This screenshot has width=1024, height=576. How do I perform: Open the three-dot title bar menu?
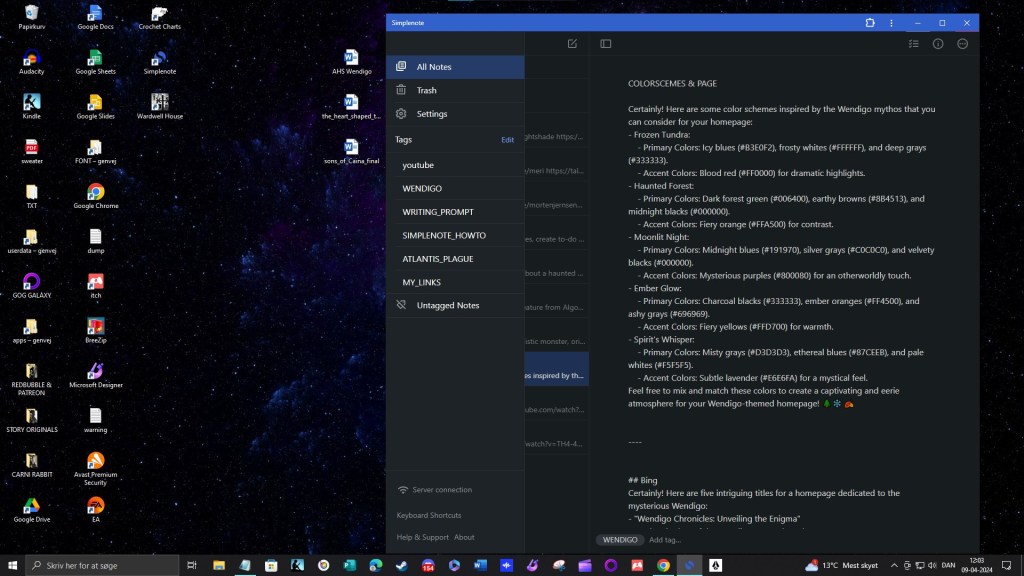tap(891, 22)
